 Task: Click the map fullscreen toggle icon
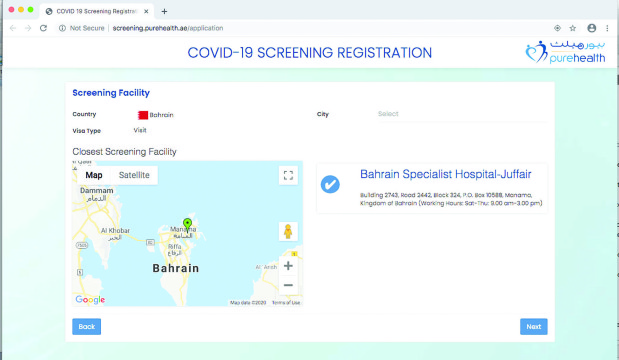(x=288, y=175)
